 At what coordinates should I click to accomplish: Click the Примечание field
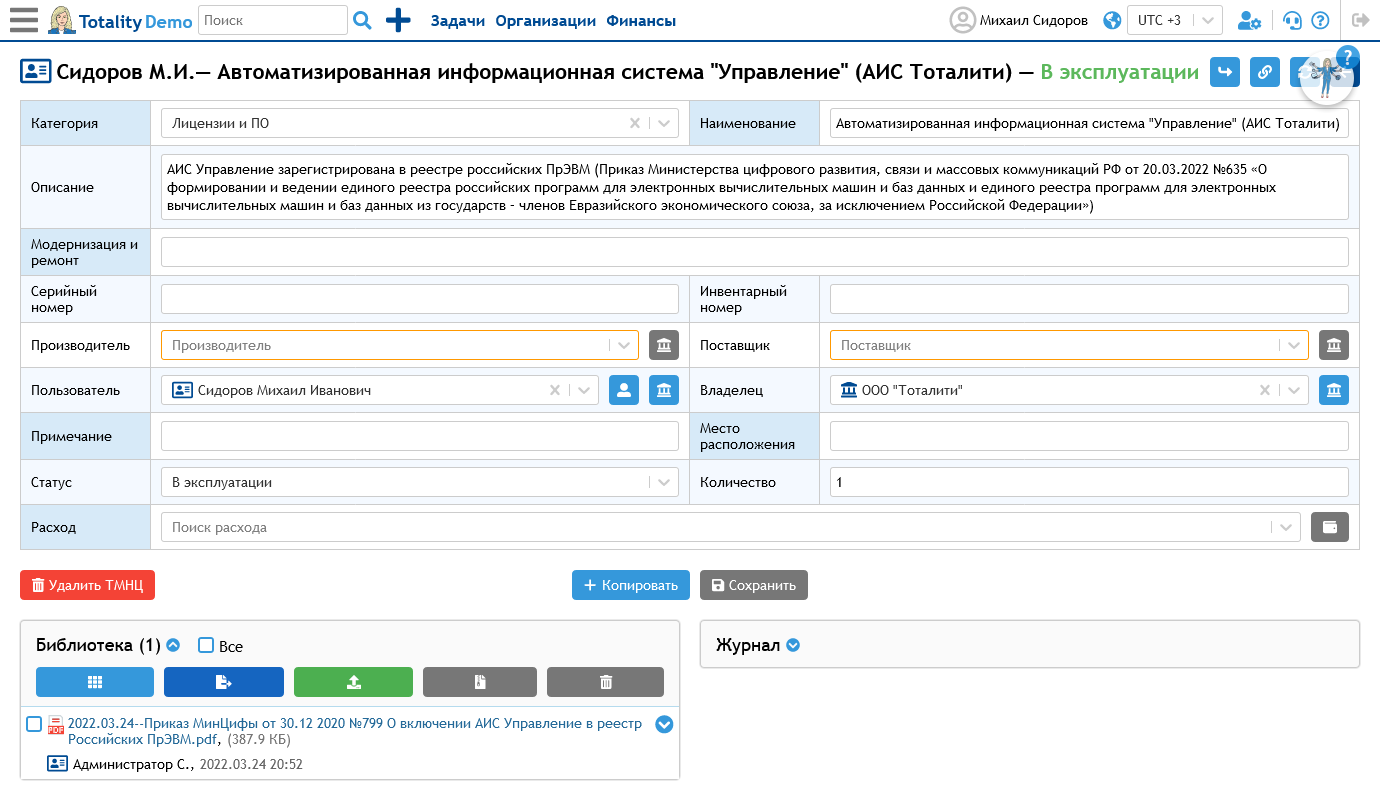pyautogui.click(x=420, y=436)
